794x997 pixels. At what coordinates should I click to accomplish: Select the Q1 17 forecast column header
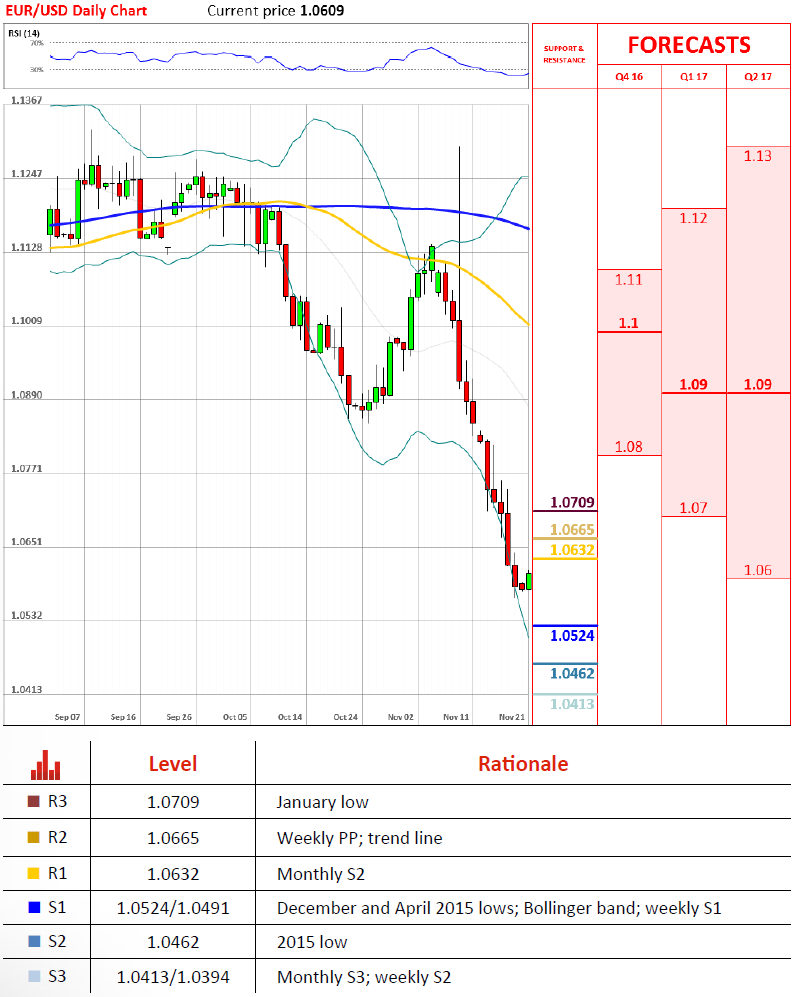point(694,76)
